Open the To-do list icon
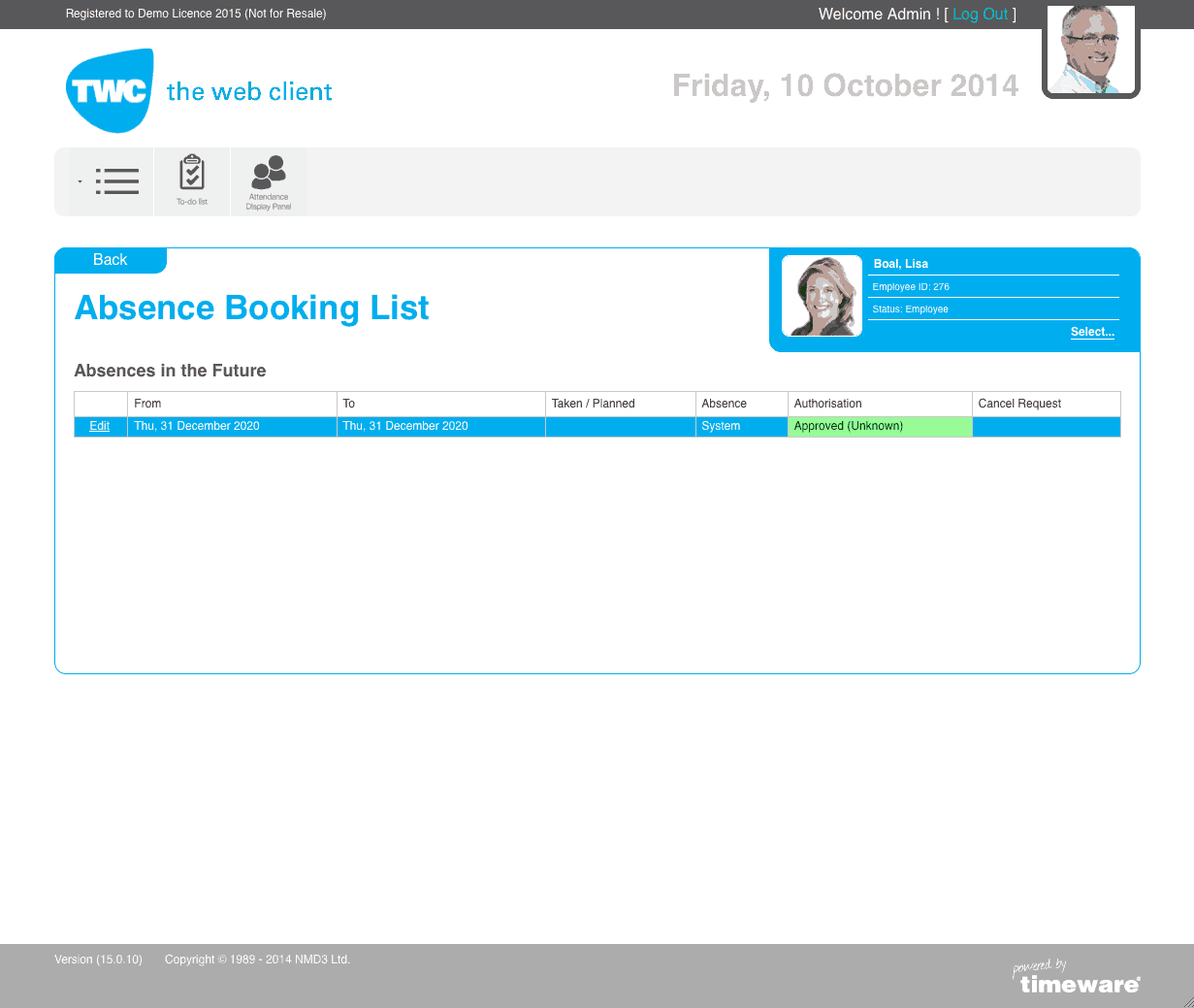The image size is (1194, 1008). pyautogui.click(x=192, y=181)
